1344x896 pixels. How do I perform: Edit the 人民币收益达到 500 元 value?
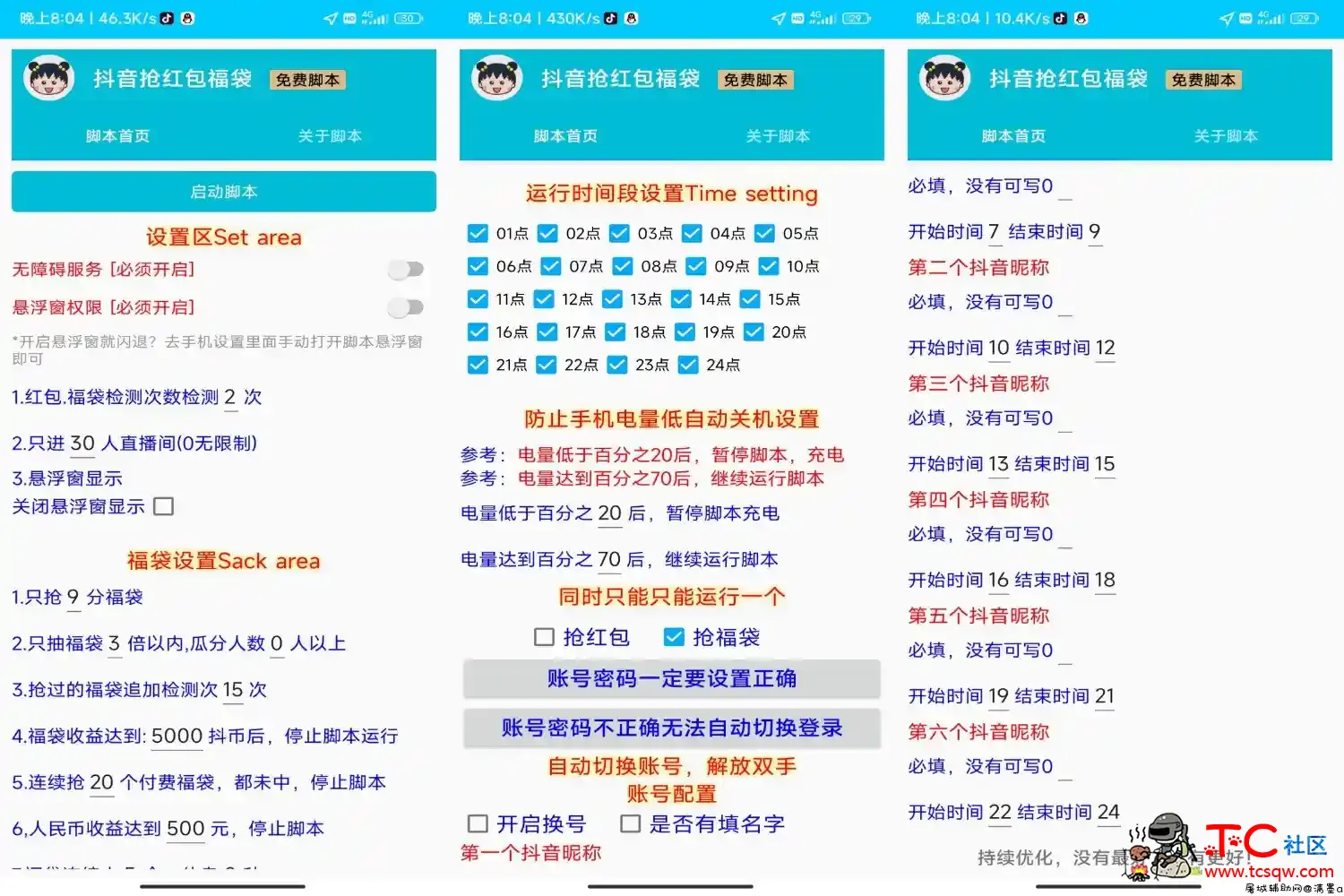pos(186,831)
